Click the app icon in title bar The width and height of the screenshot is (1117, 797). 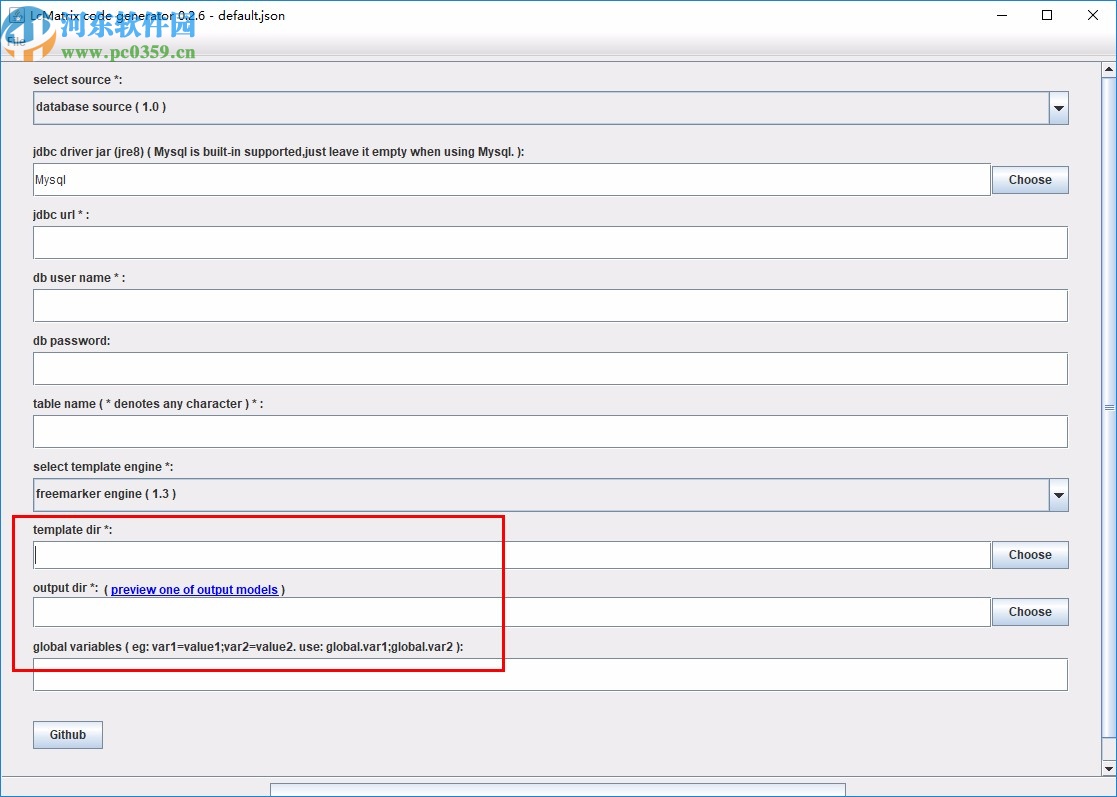pos(16,16)
